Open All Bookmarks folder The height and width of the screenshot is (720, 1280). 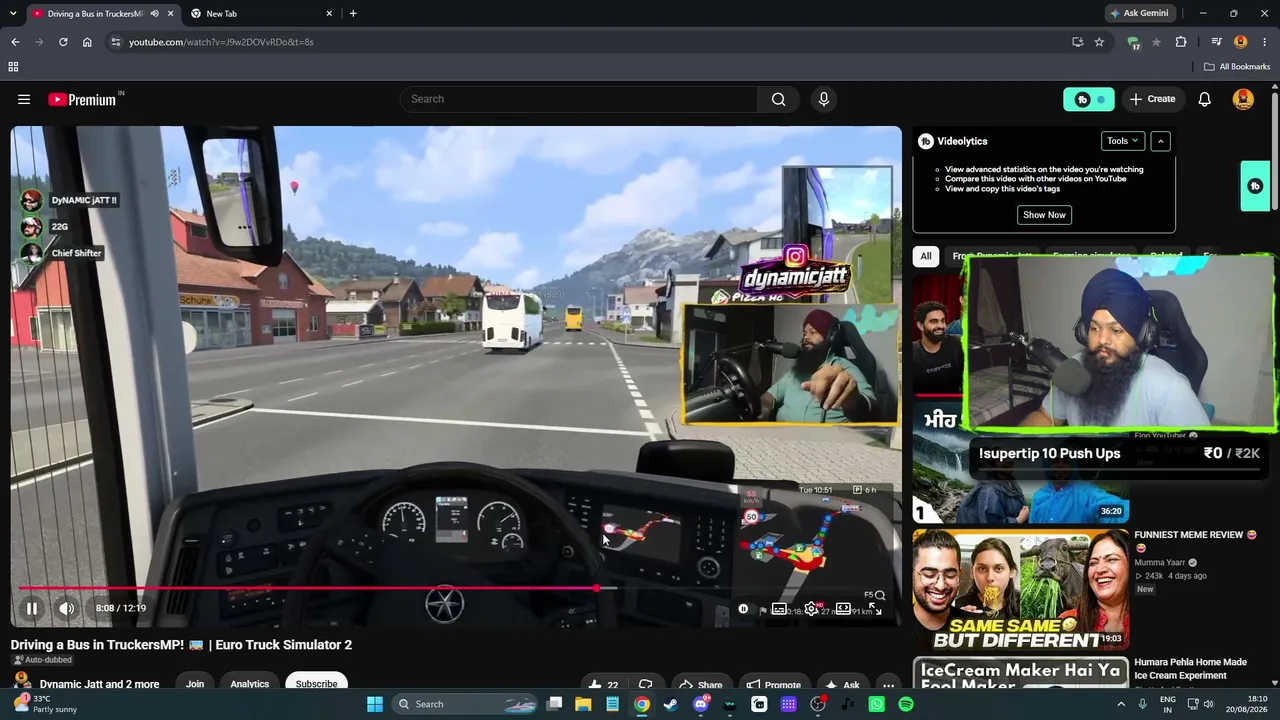1237,67
